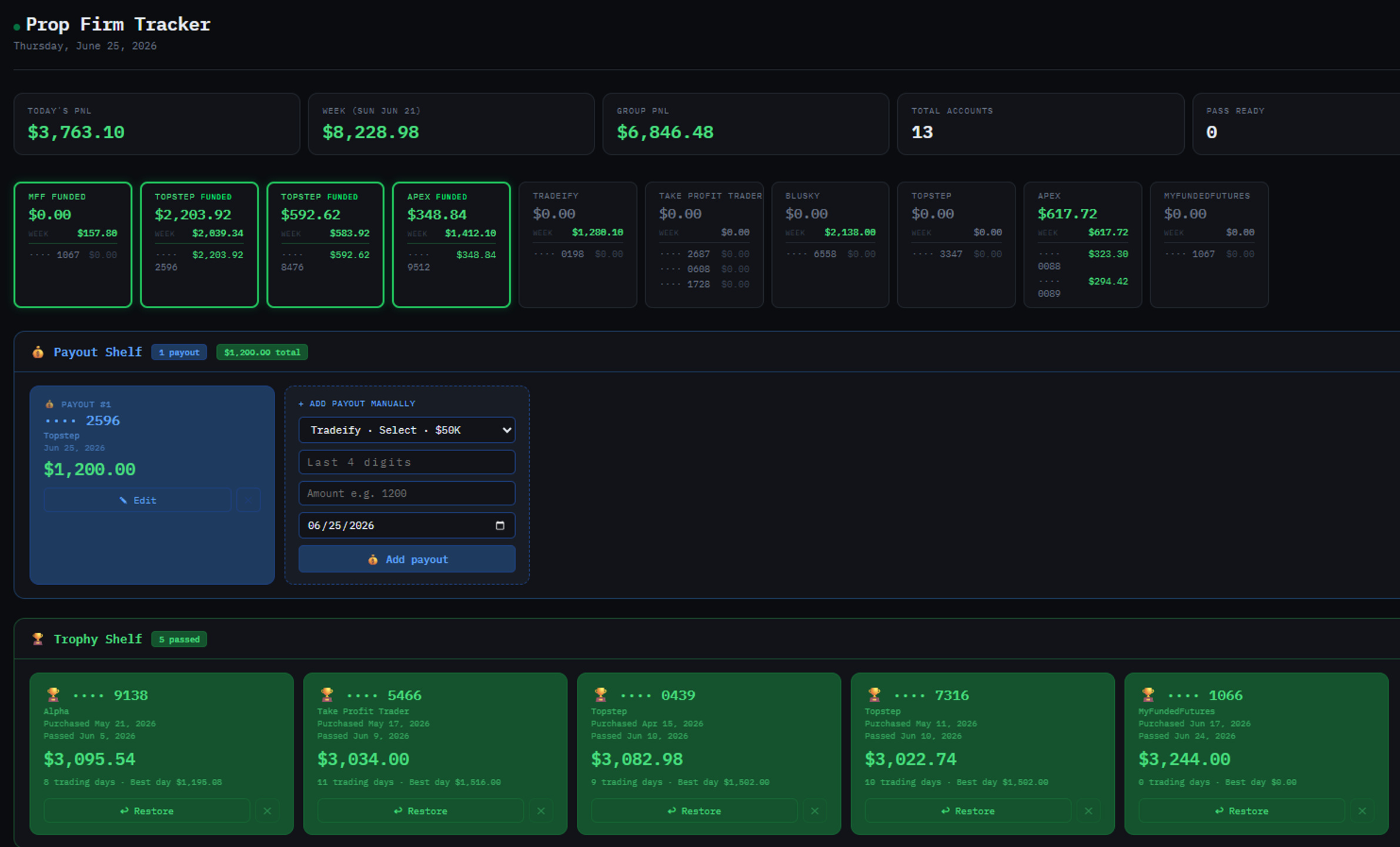Click the money bag icon beside Payout Shelf
The width and height of the screenshot is (1400, 847).
pos(38,352)
